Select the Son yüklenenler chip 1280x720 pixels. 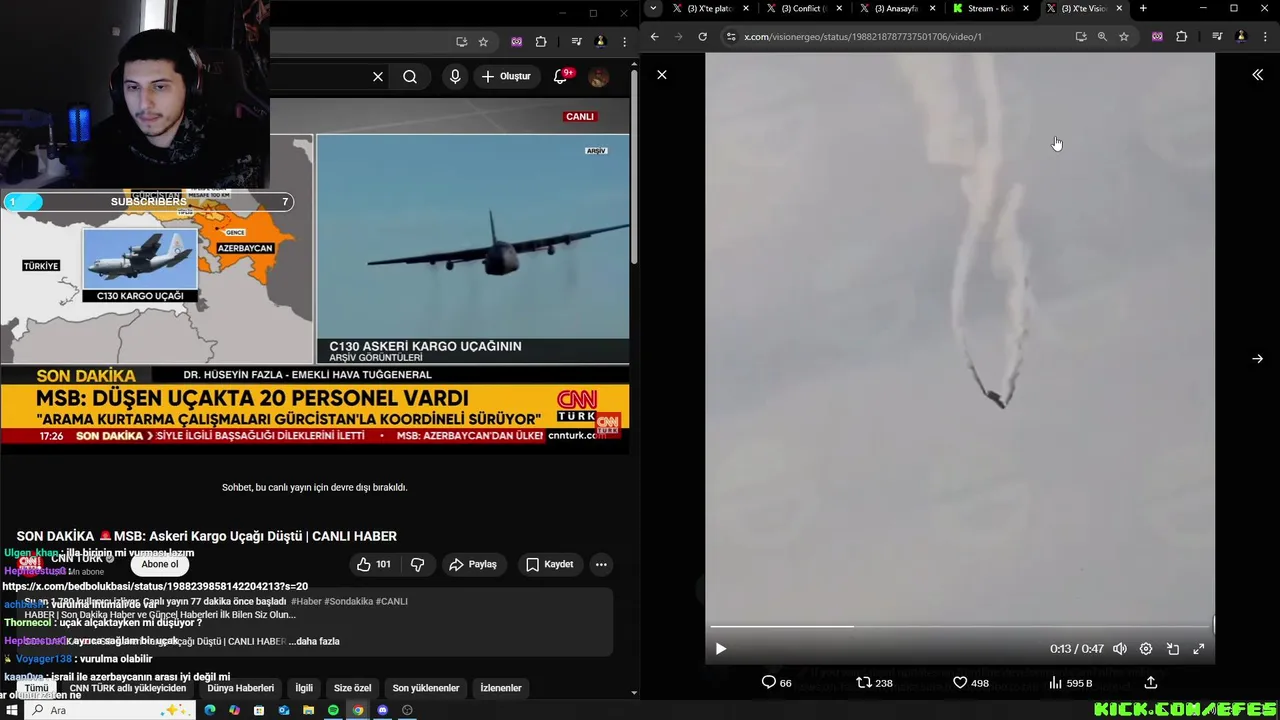click(x=426, y=688)
